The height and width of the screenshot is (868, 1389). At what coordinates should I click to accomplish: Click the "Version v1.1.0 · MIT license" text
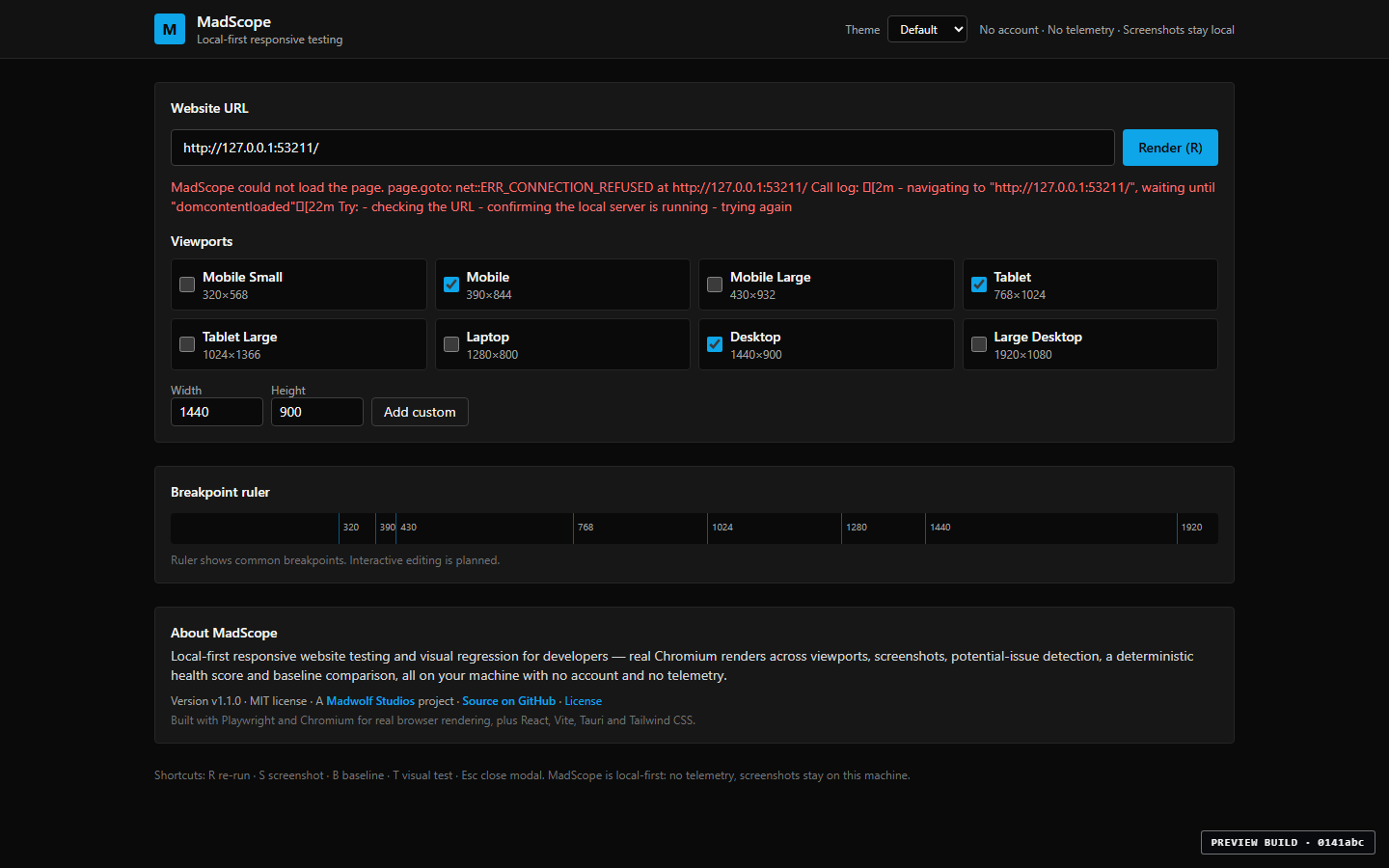pos(238,701)
